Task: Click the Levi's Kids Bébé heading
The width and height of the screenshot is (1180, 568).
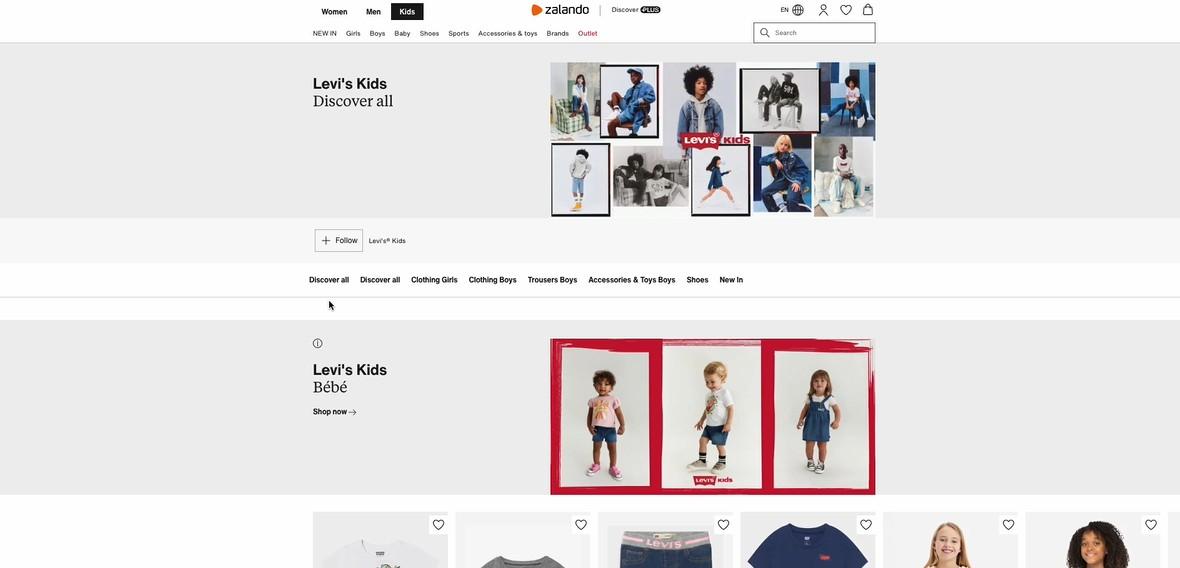Action: [350, 378]
